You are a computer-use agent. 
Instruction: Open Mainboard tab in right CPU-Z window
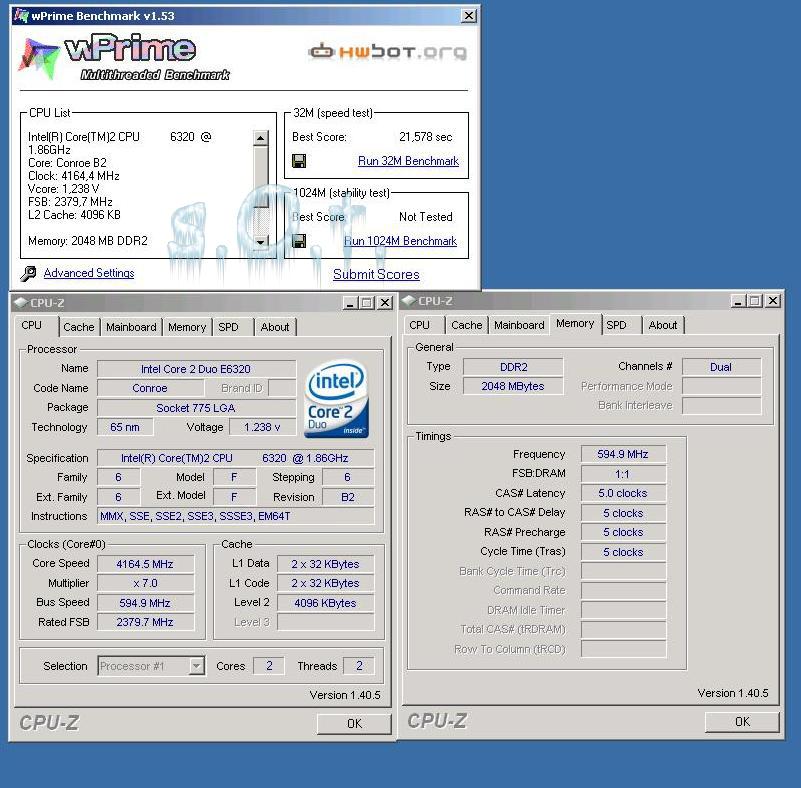point(519,325)
